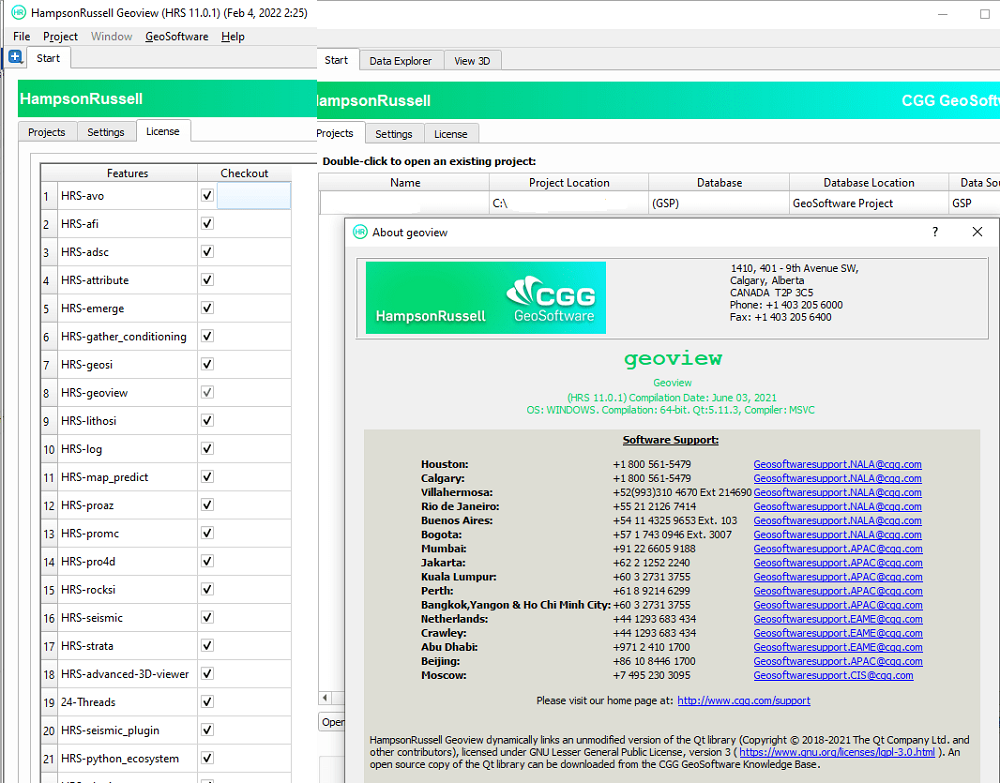Viewport: 1000px width, 783px height.
Task: Select the License tab in the right window
Action: [x=451, y=134]
